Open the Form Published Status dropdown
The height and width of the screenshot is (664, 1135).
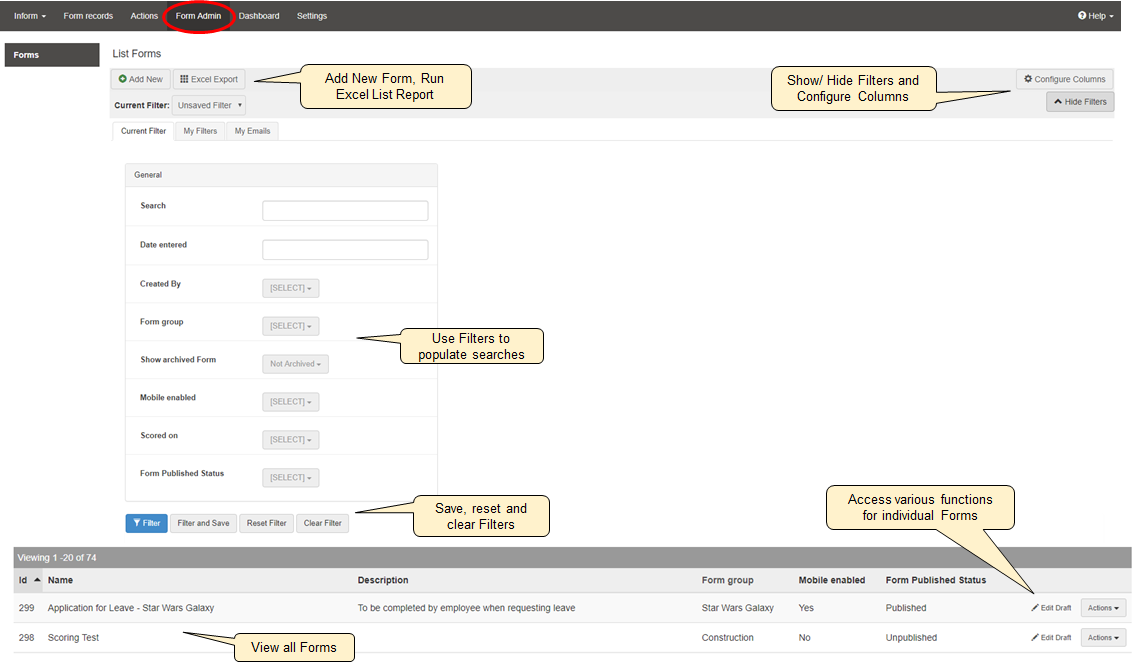click(x=291, y=478)
